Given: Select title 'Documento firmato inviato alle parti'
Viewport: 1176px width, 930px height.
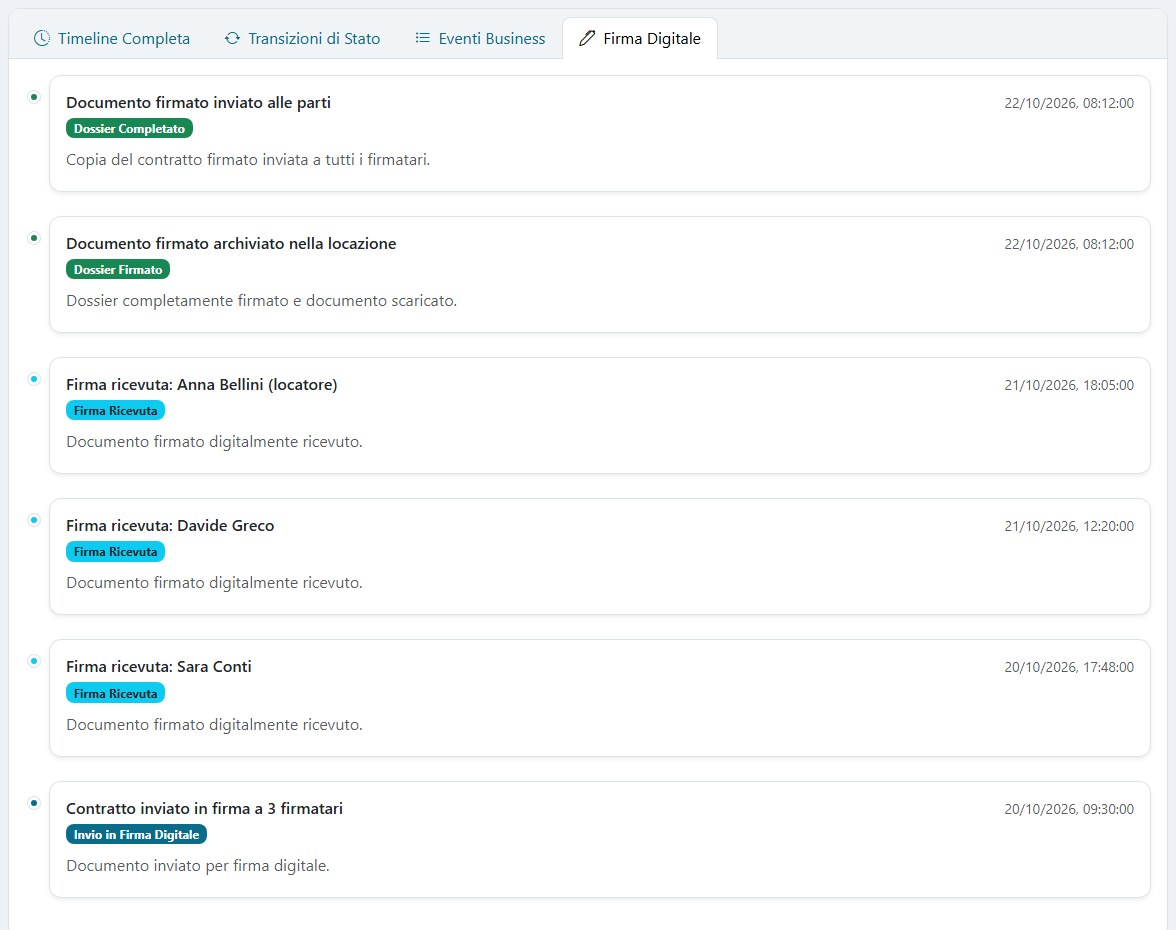Looking at the screenshot, I should pos(198,103).
